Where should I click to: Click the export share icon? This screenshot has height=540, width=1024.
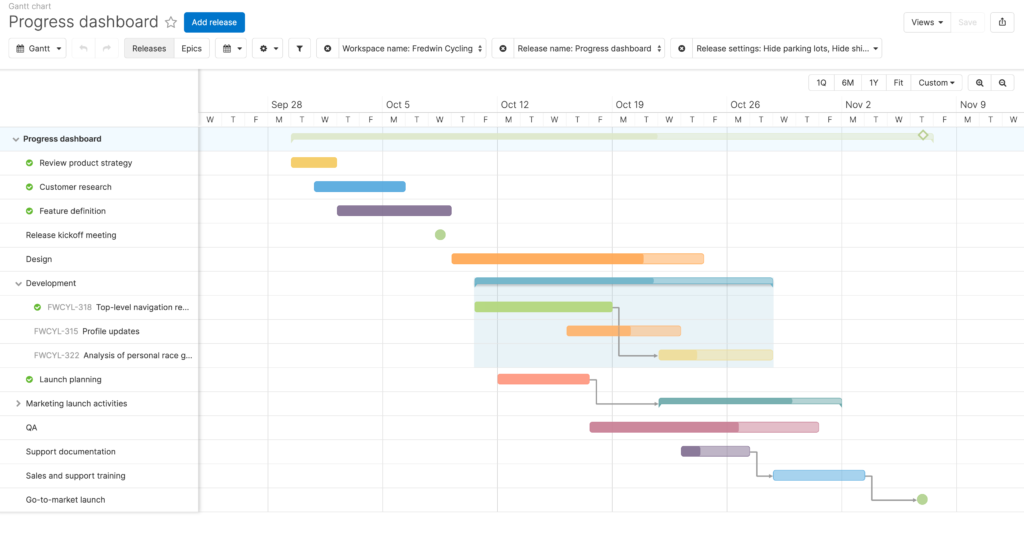[1002, 22]
